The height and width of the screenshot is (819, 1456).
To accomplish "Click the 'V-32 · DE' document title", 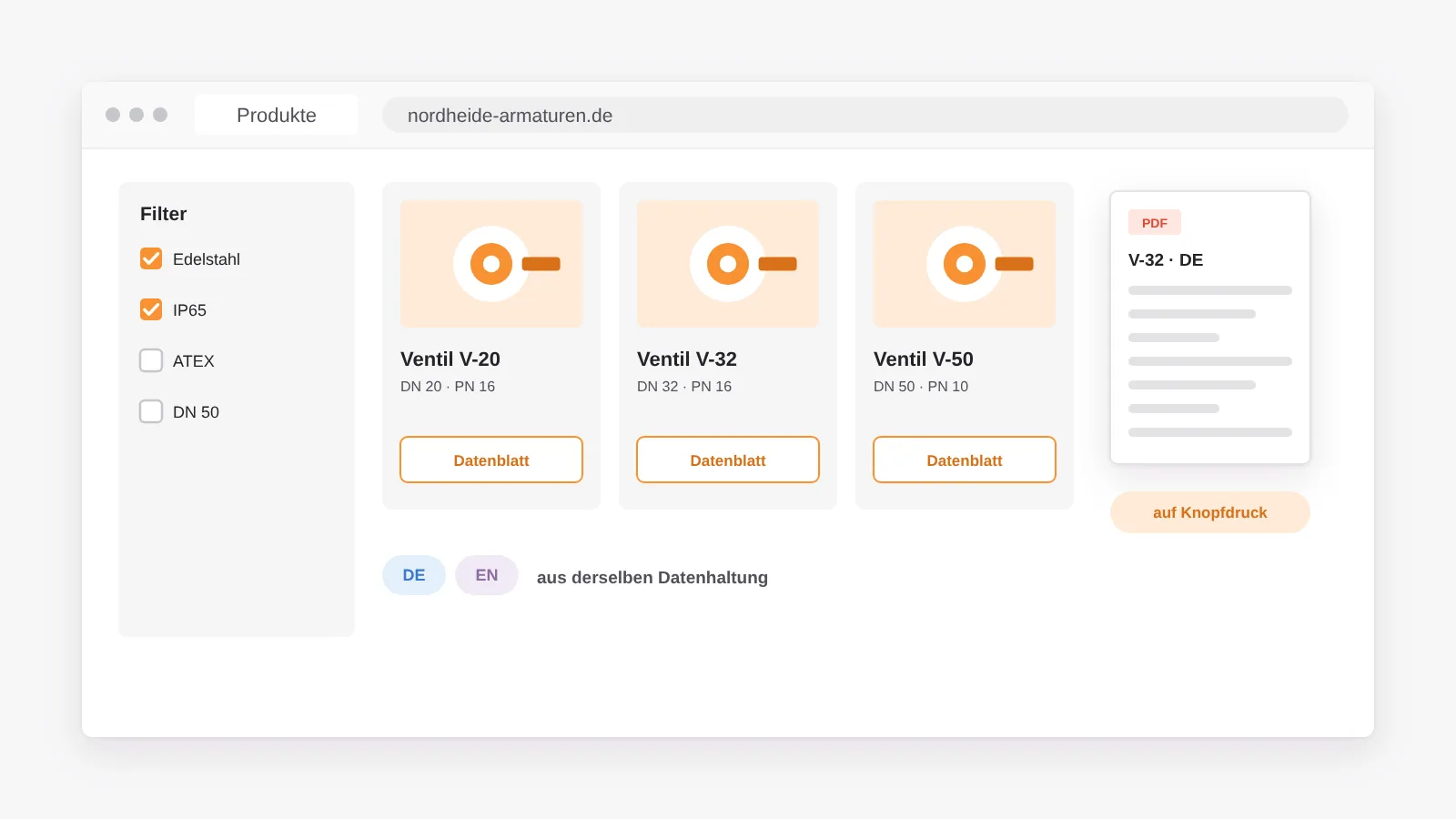I will point(1166,260).
